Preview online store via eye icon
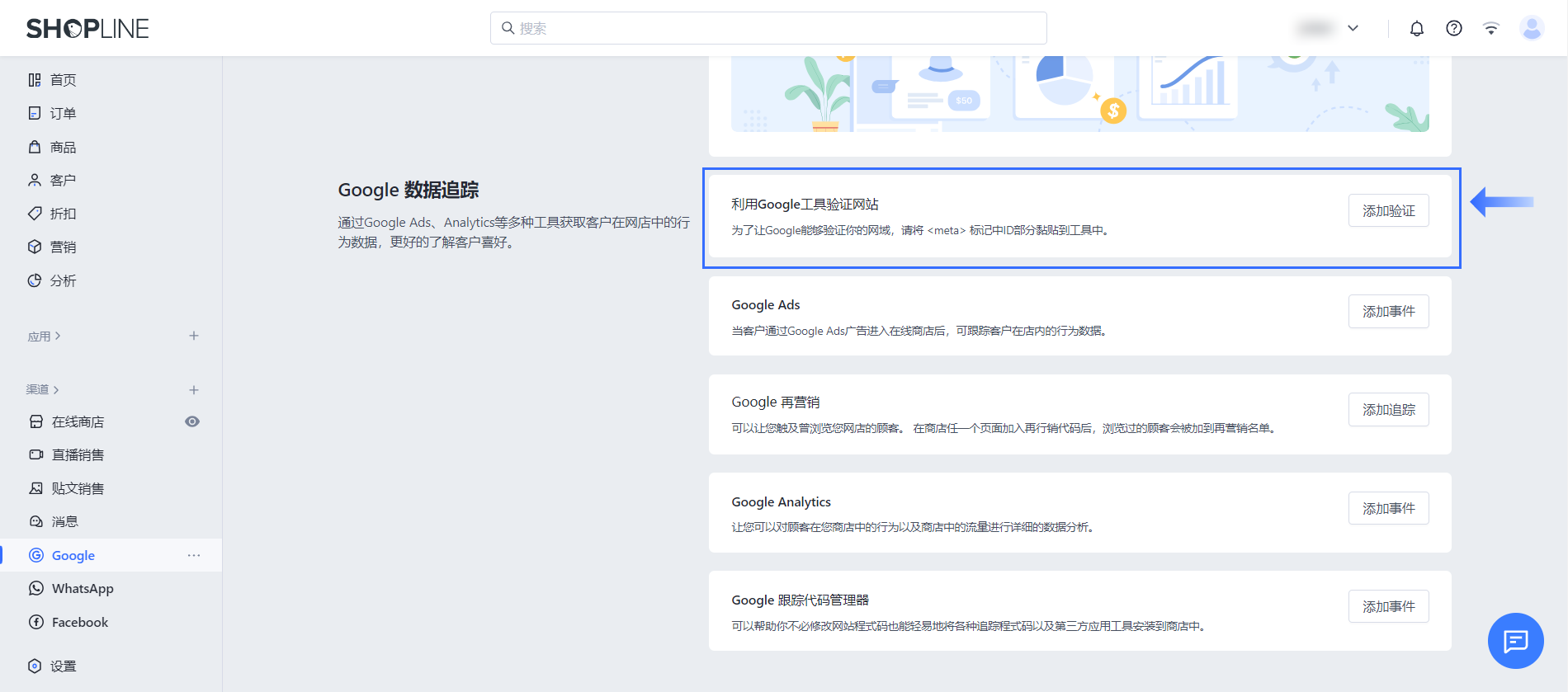 point(192,421)
